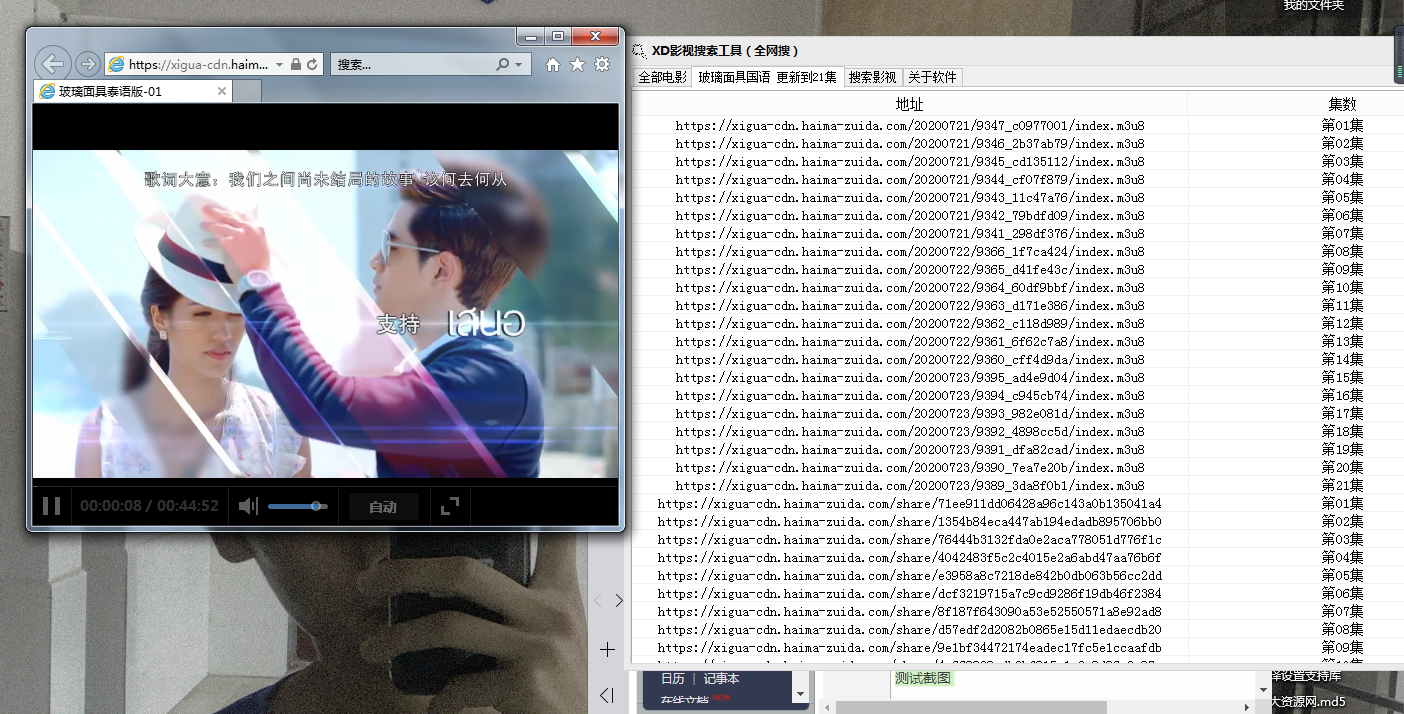The height and width of the screenshot is (714, 1404).
Task: Mute the video player volume
Action: (x=247, y=506)
